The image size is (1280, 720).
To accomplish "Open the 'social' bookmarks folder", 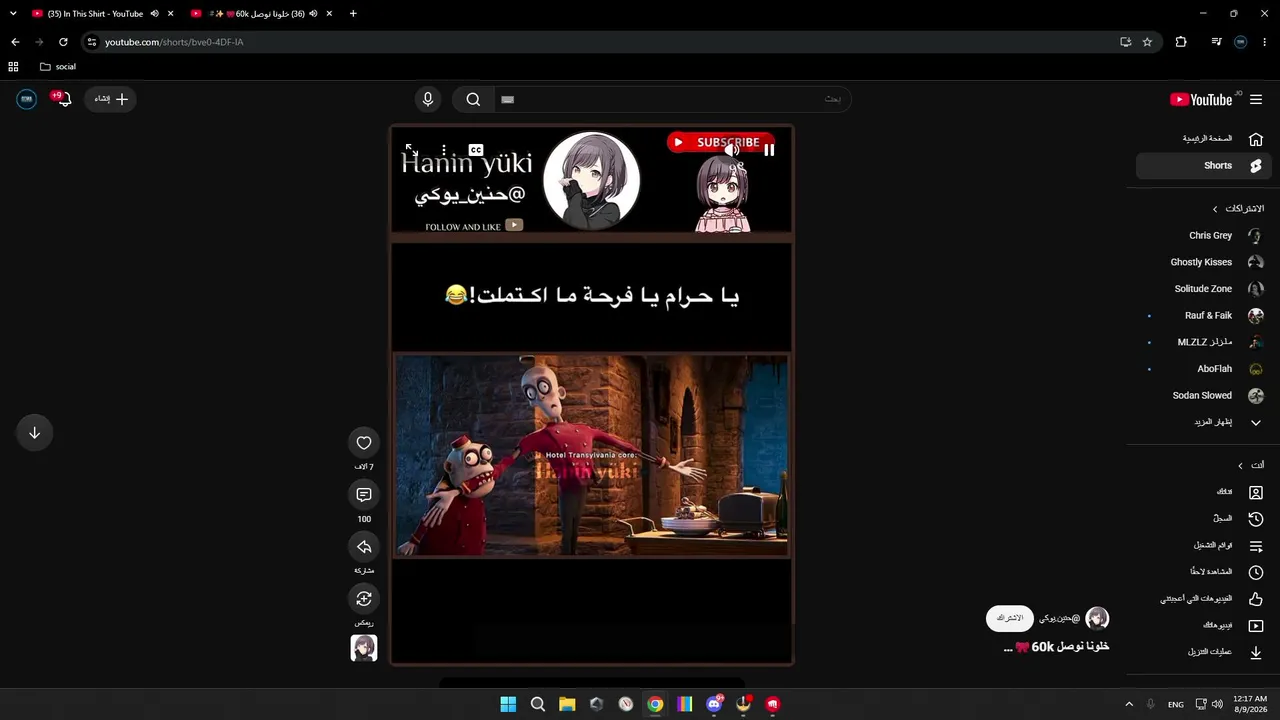I will click(58, 67).
